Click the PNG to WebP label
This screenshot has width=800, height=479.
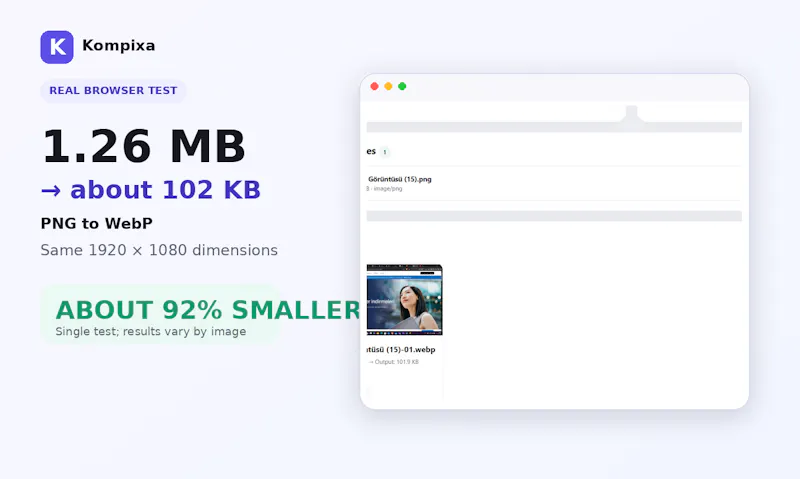(x=96, y=223)
